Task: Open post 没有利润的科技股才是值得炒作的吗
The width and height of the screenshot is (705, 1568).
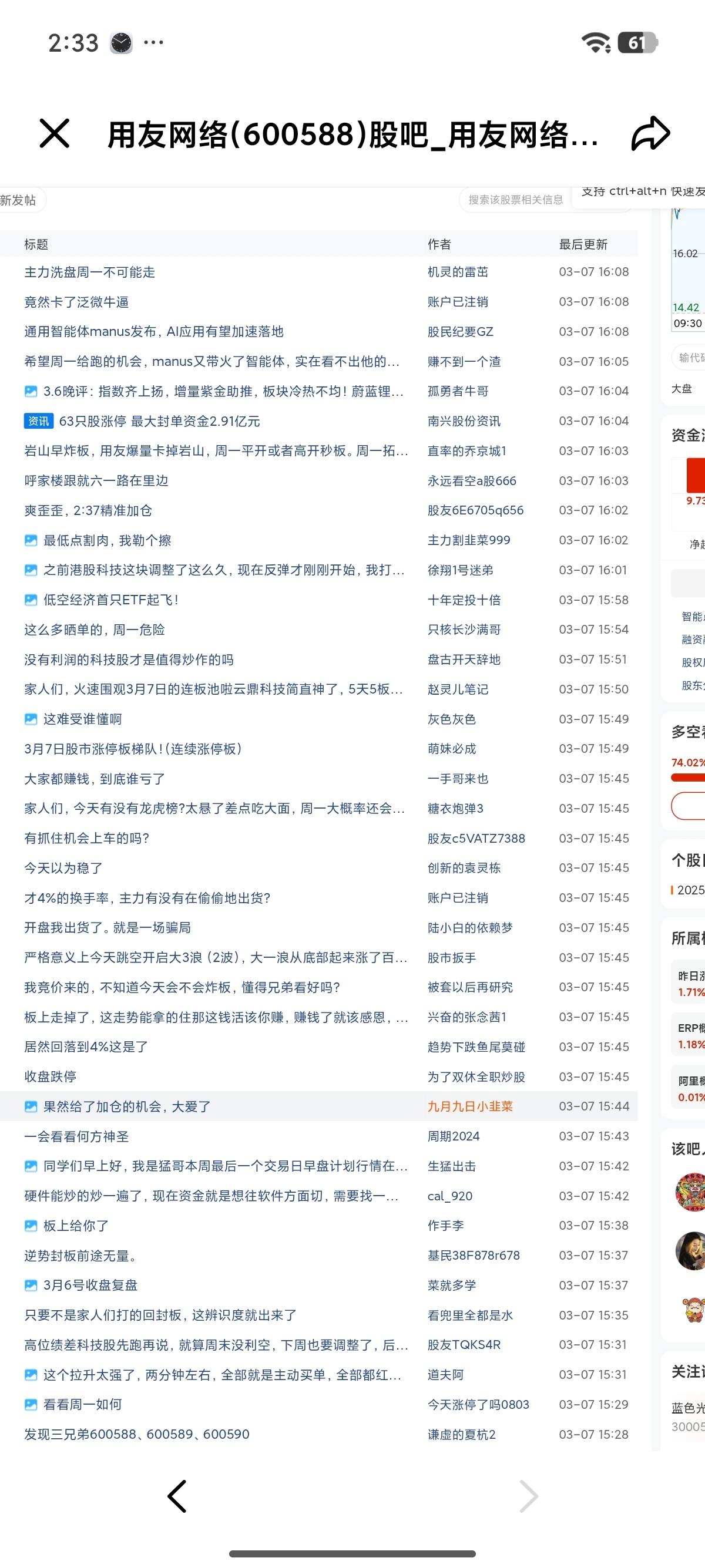Action: coord(129,660)
